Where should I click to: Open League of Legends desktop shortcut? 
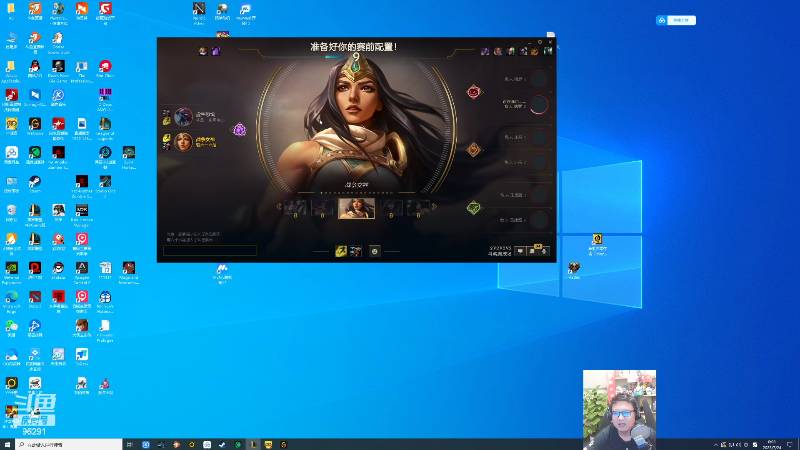tap(105, 127)
